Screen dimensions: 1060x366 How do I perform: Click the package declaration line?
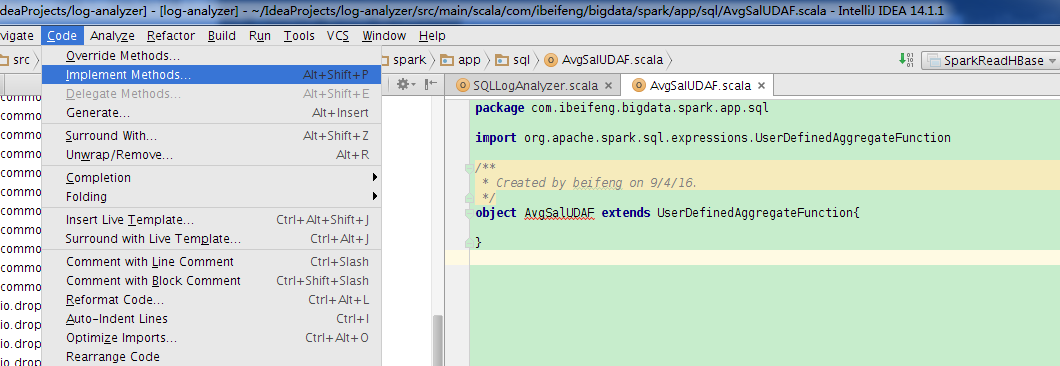click(x=622, y=108)
